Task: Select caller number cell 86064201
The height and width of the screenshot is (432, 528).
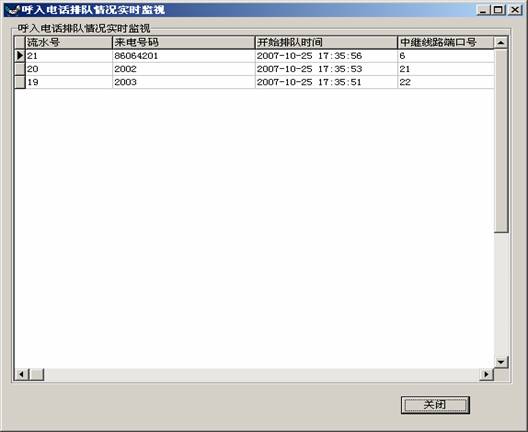Action: coord(184,56)
